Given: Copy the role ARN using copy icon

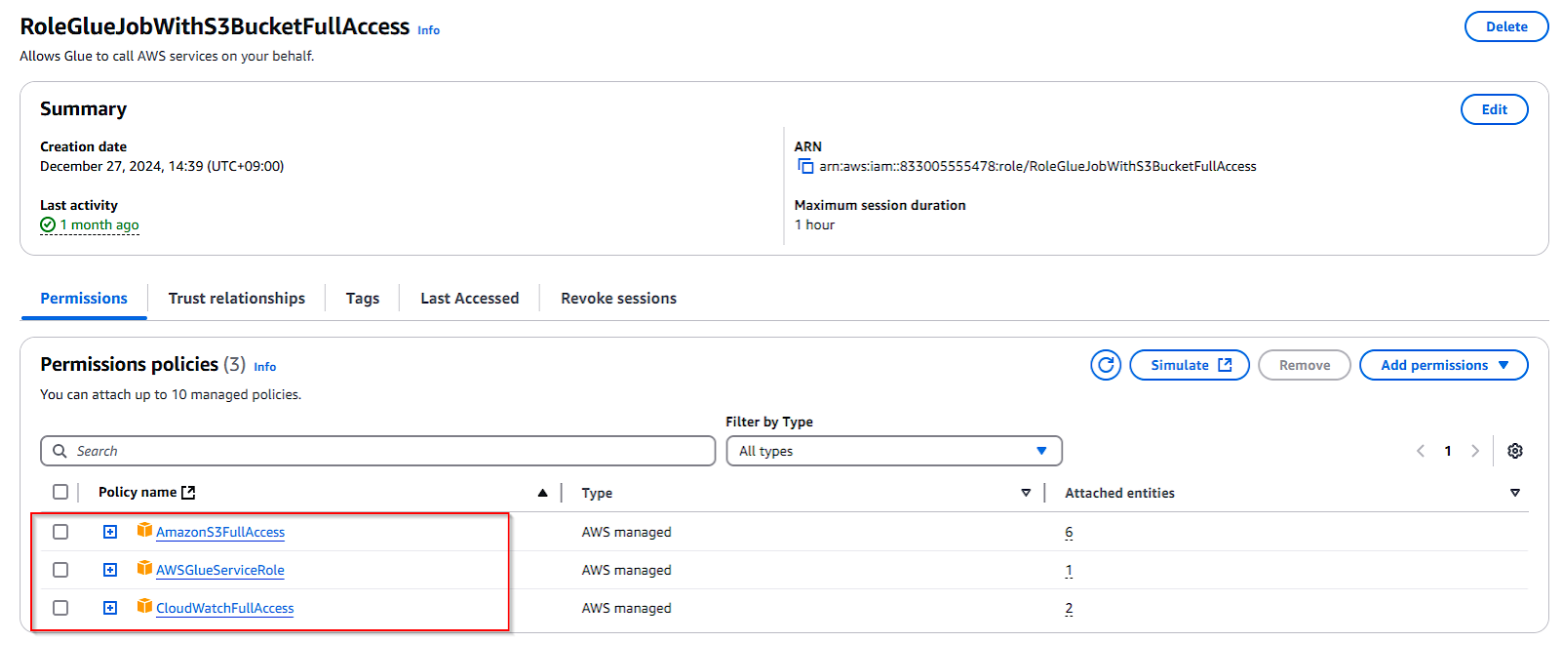Looking at the screenshot, I should coord(805,167).
